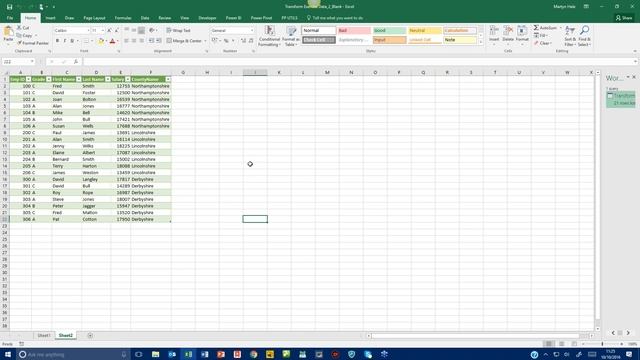Toggle Wrap Text
Viewport: 640px width, 360px height.
pos(178,31)
